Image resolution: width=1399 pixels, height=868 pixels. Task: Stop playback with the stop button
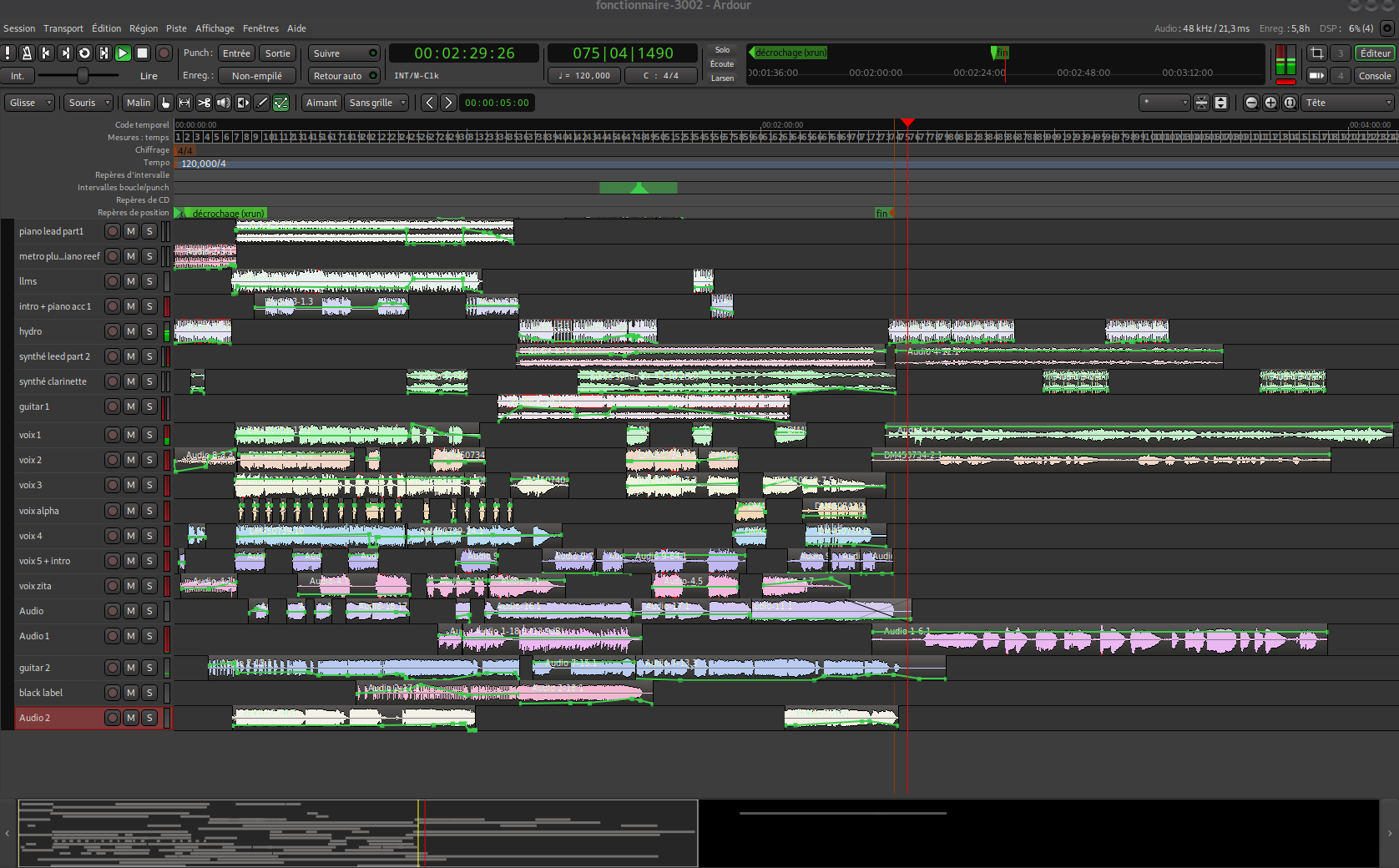[142, 53]
